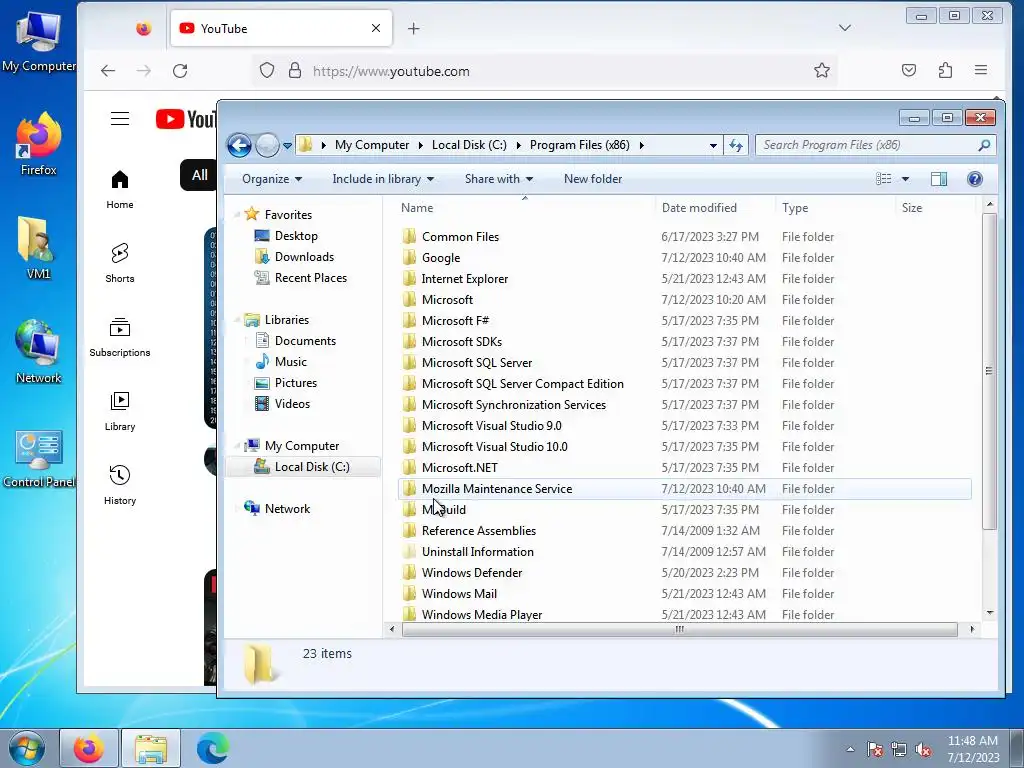Open the address bar history dropdown
This screenshot has height=768, width=1024.
click(x=713, y=146)
